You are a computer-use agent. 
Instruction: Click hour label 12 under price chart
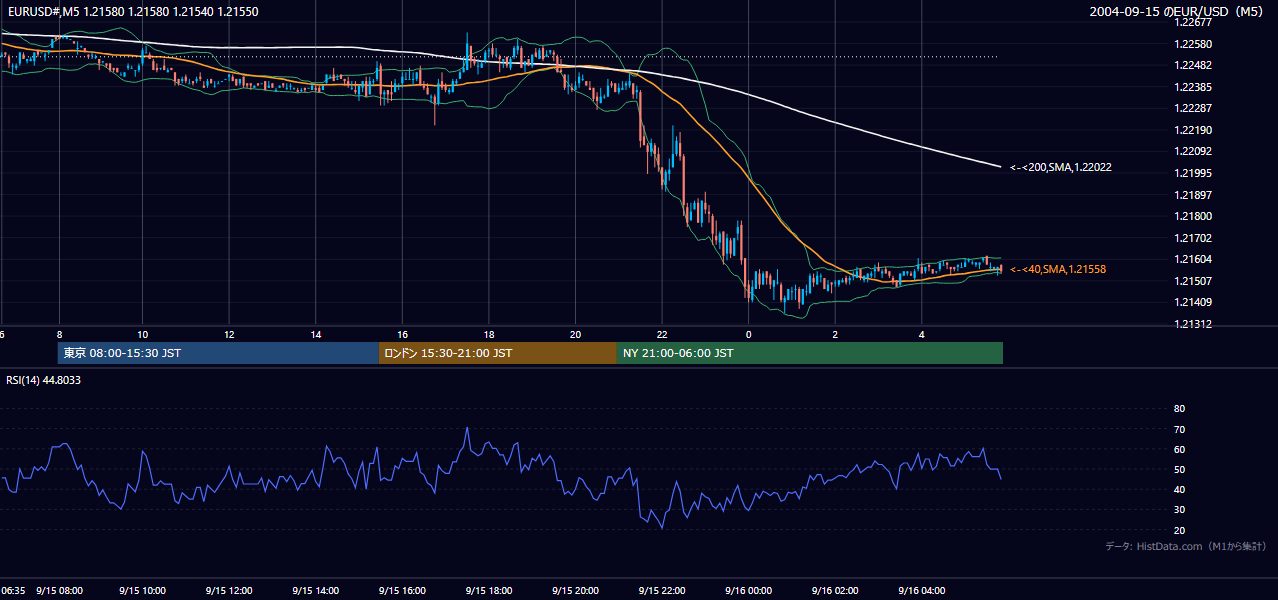point(229,334)
